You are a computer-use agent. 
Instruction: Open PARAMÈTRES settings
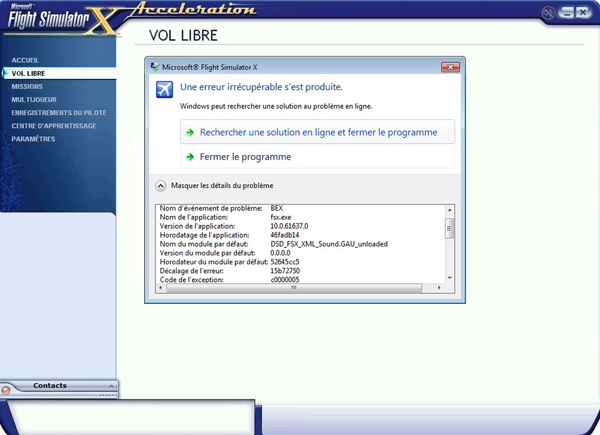(x=33, y=138)
